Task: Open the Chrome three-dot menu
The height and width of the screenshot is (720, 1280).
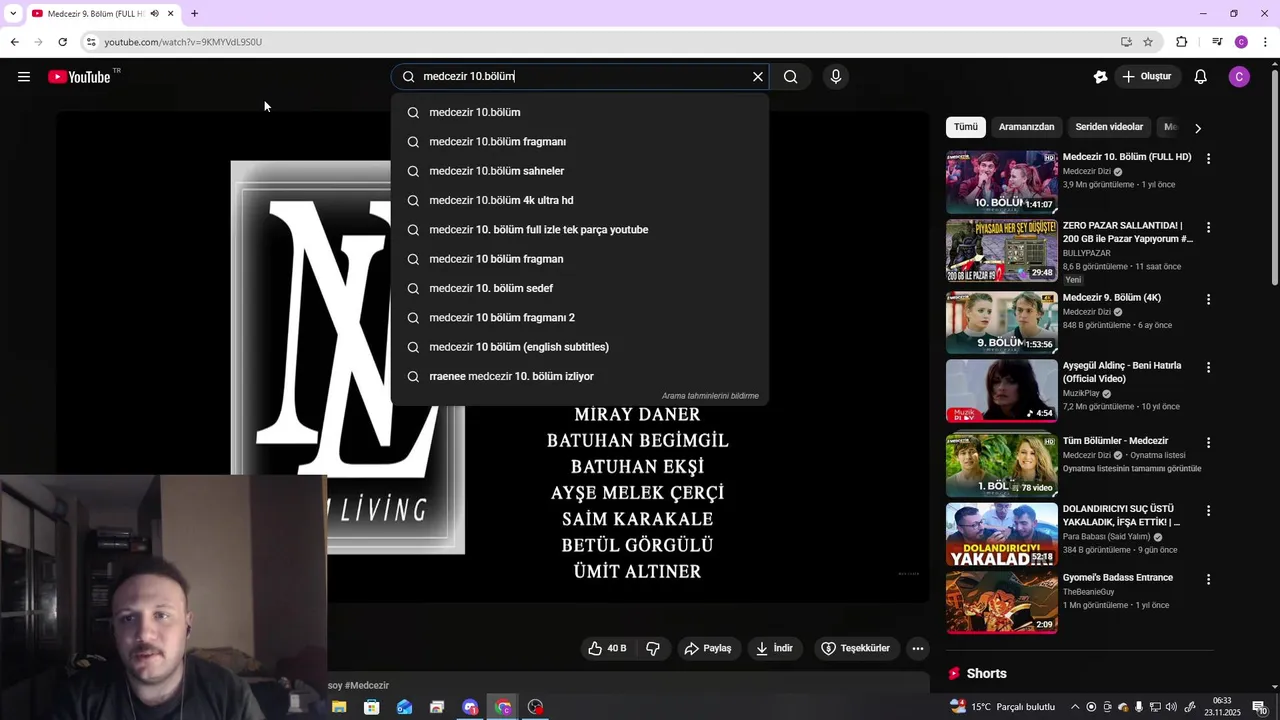Action: pos(1266,42)
